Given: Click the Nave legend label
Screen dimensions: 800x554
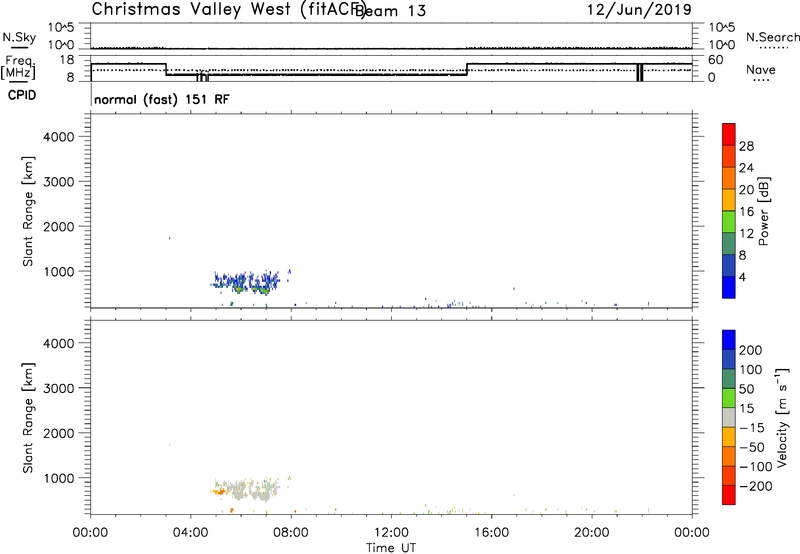Looking at the screenshot, I should [x=761, y=69].
